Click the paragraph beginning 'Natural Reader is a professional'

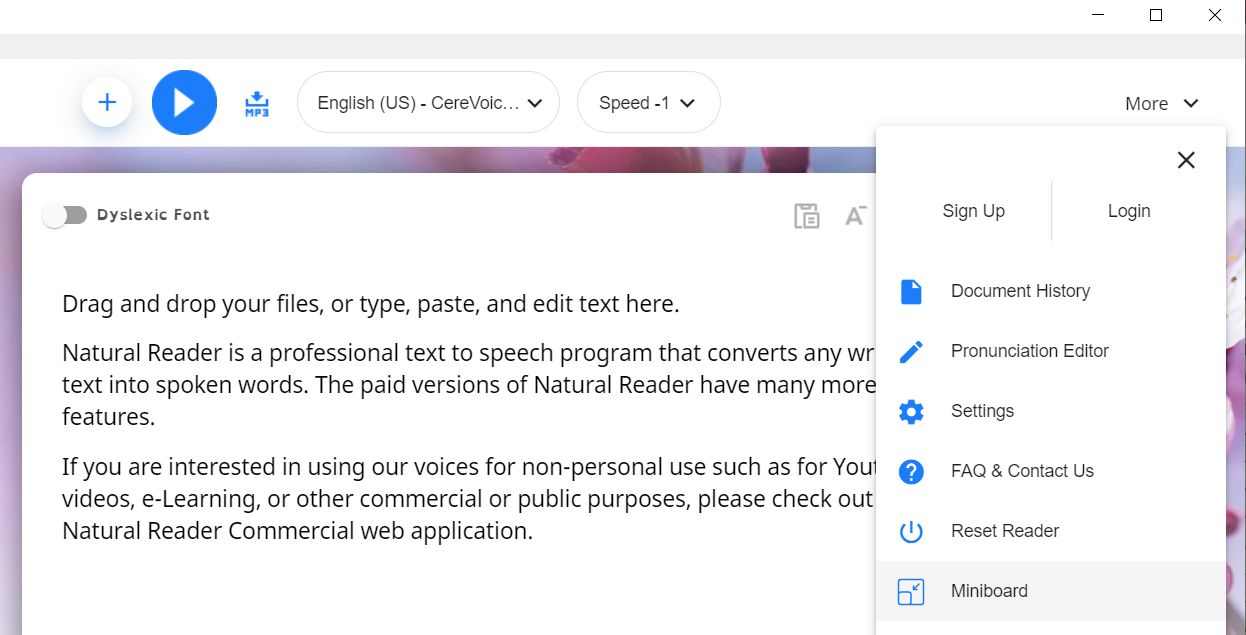tap(468, 385)
